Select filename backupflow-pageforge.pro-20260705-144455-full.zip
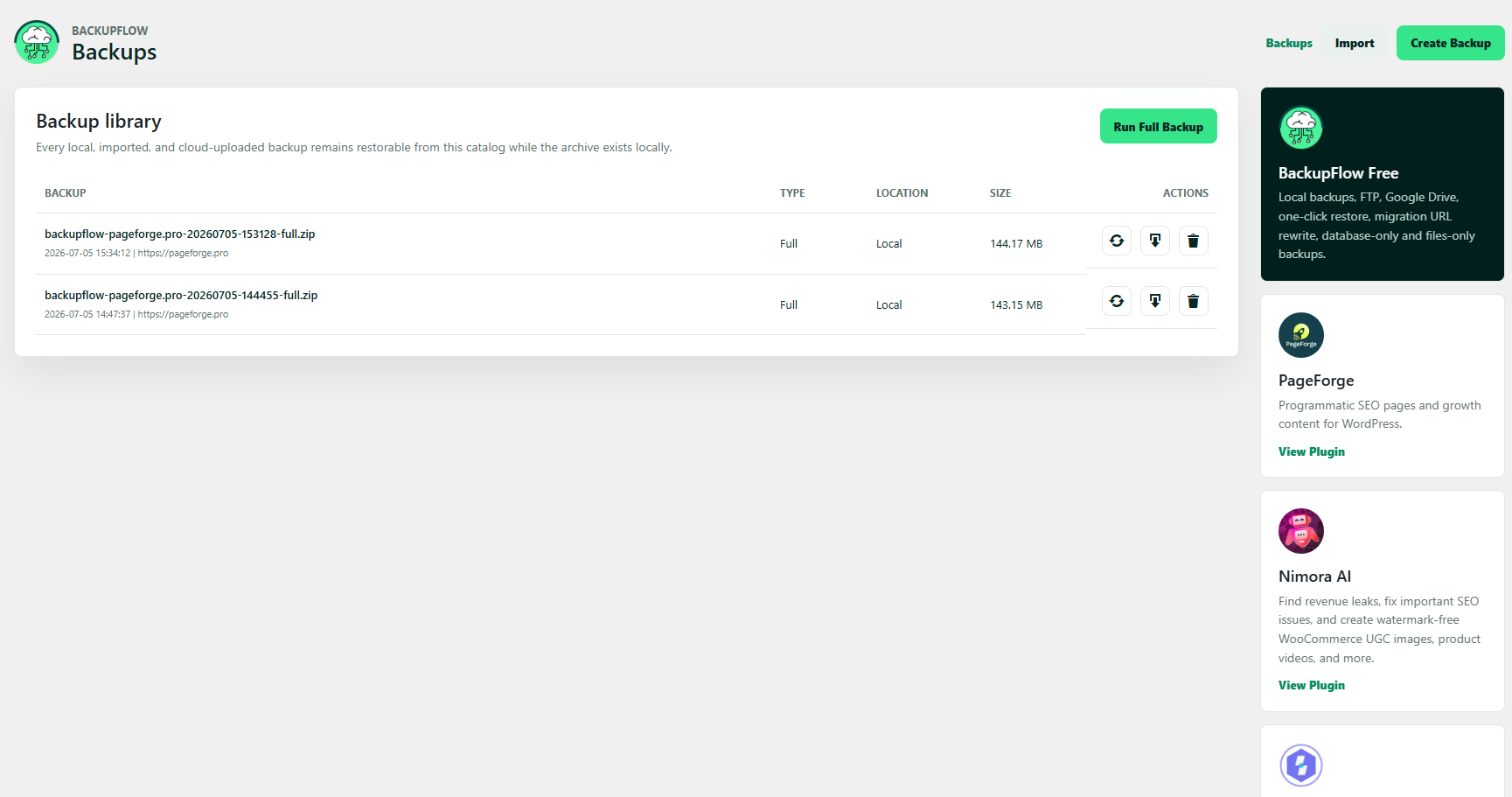 point(181,295)
